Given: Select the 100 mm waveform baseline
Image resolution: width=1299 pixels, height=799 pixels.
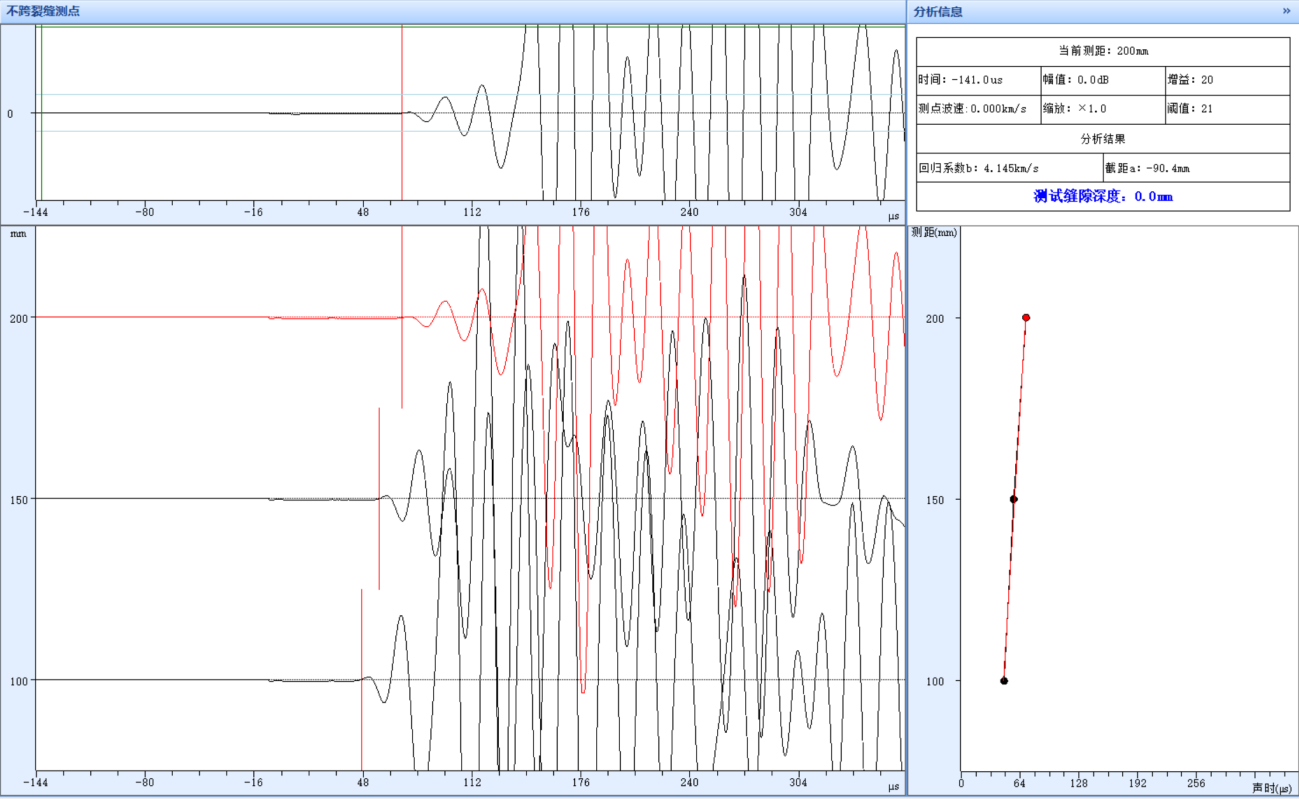Looking at the screenshot, I should pyautogui.click(x=150, y=680).
